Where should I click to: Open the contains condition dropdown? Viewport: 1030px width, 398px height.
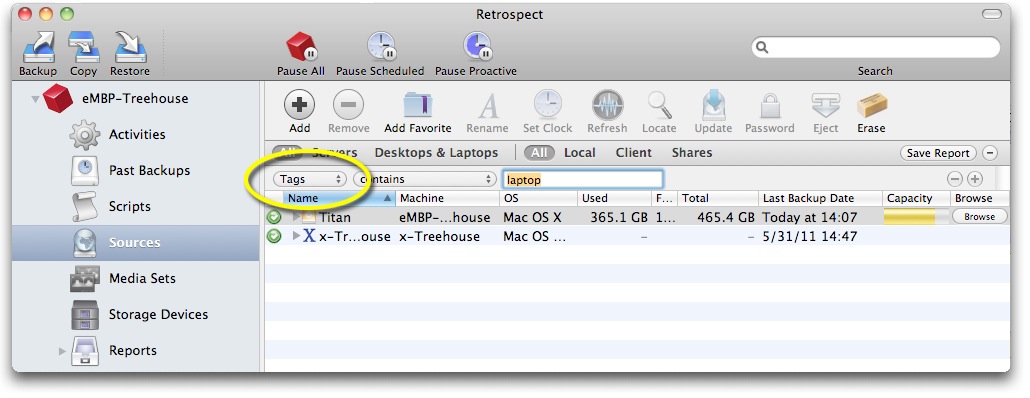click(424, 179)
